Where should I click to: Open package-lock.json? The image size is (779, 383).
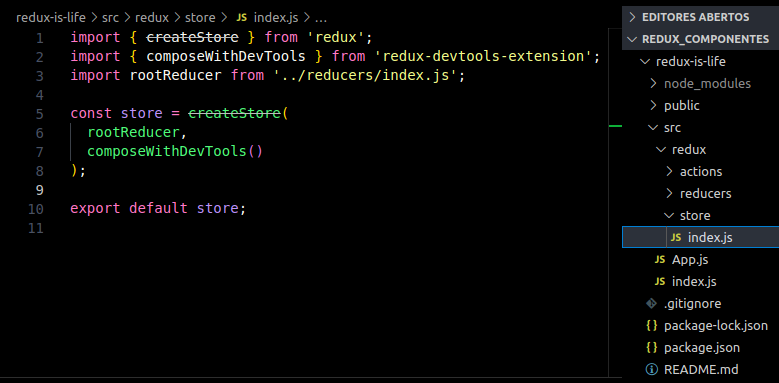click(x=716, y=325)
